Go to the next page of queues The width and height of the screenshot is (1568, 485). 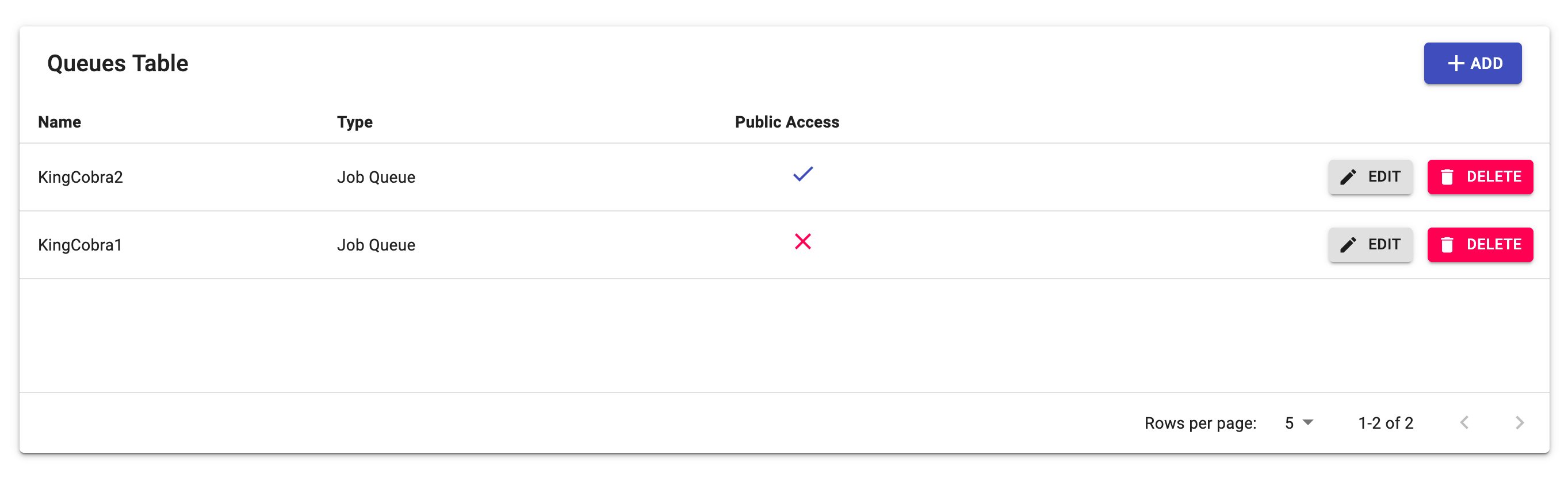1519,423
